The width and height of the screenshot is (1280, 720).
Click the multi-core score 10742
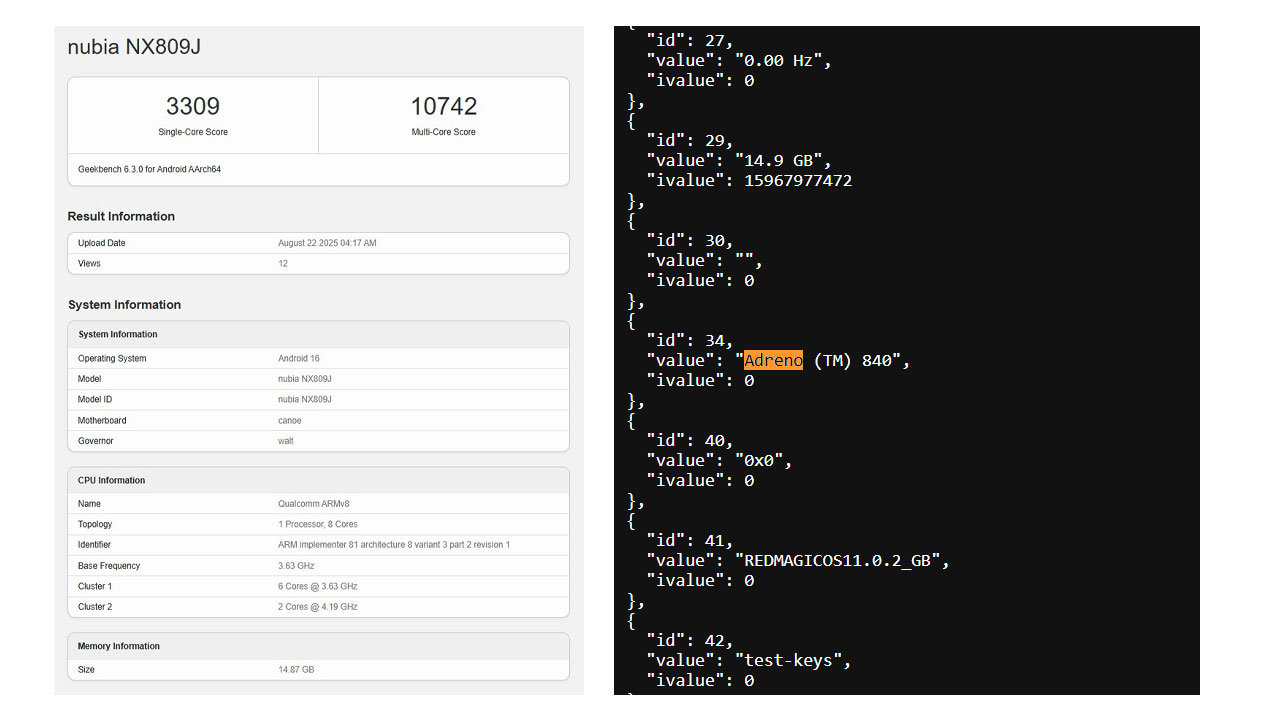click(443, 107)
